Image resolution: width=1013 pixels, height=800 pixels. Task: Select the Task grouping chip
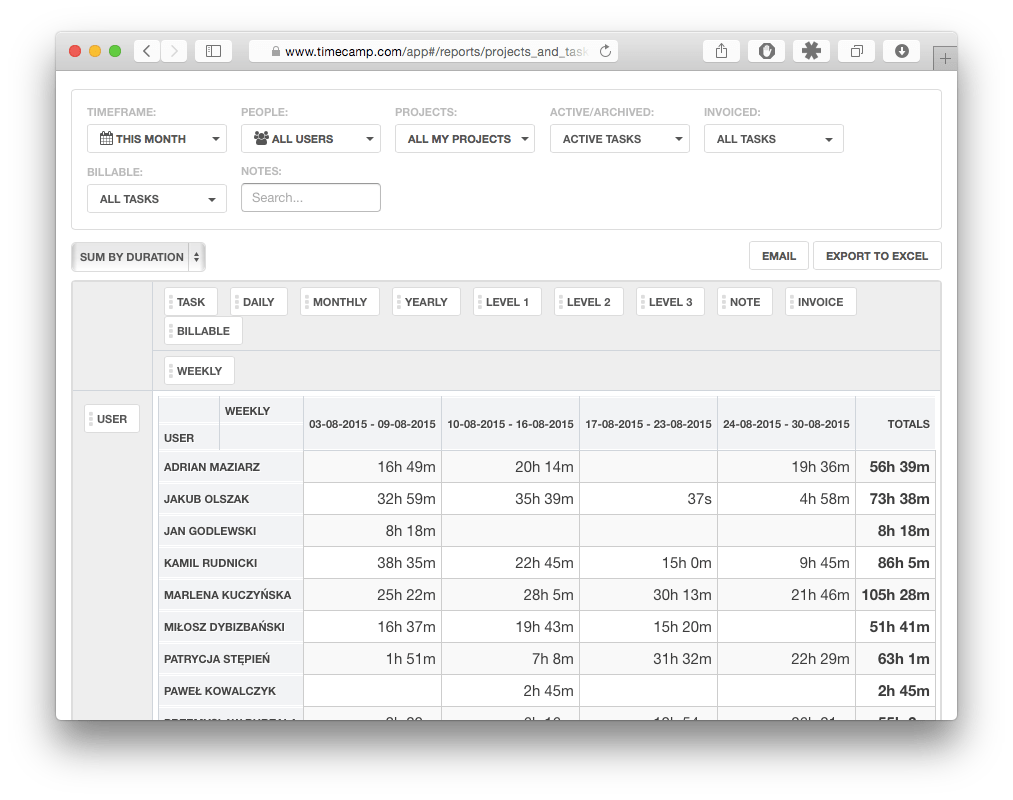[191, 302]
